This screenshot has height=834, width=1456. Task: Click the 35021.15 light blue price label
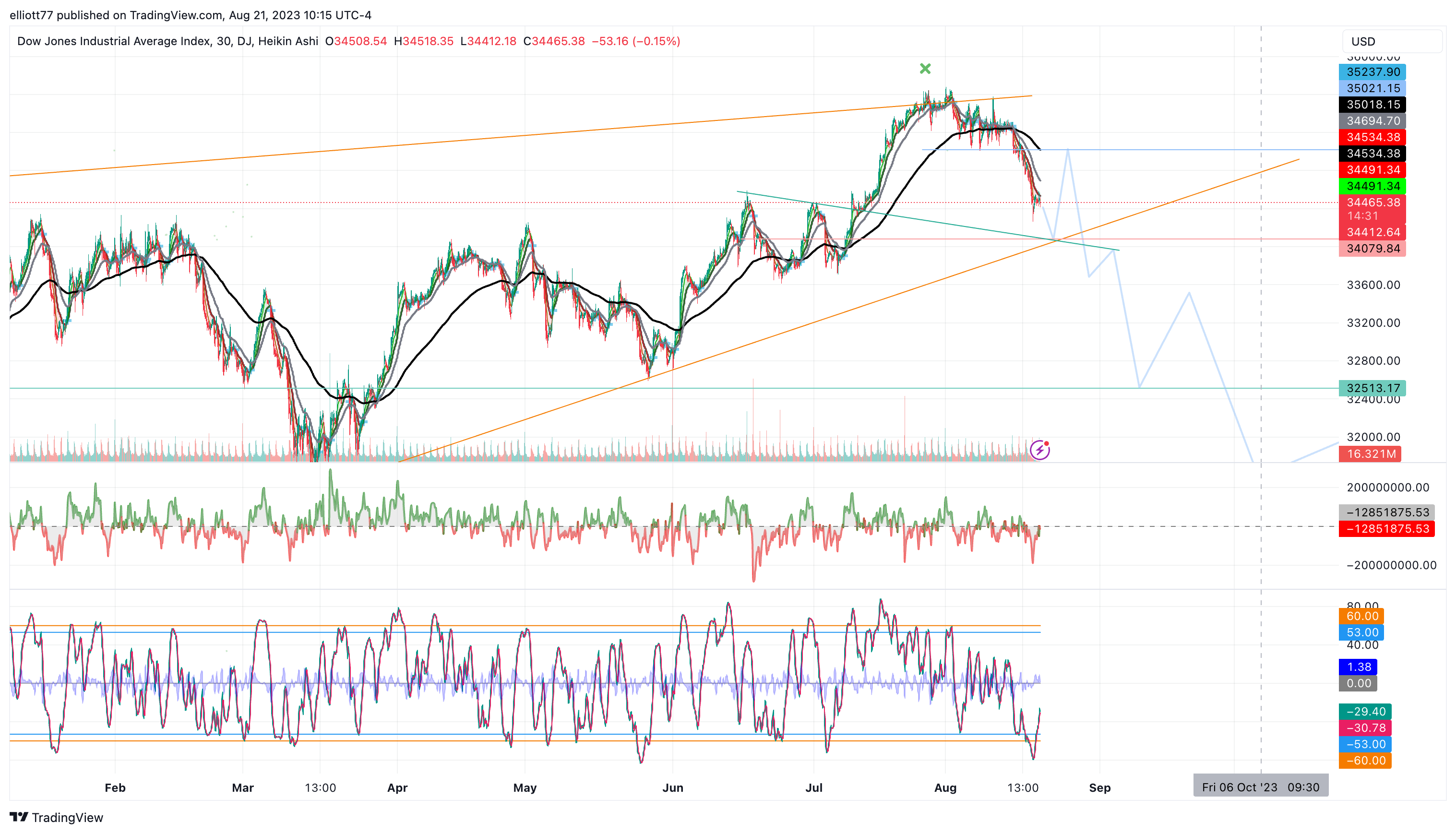click(1372, 88)
